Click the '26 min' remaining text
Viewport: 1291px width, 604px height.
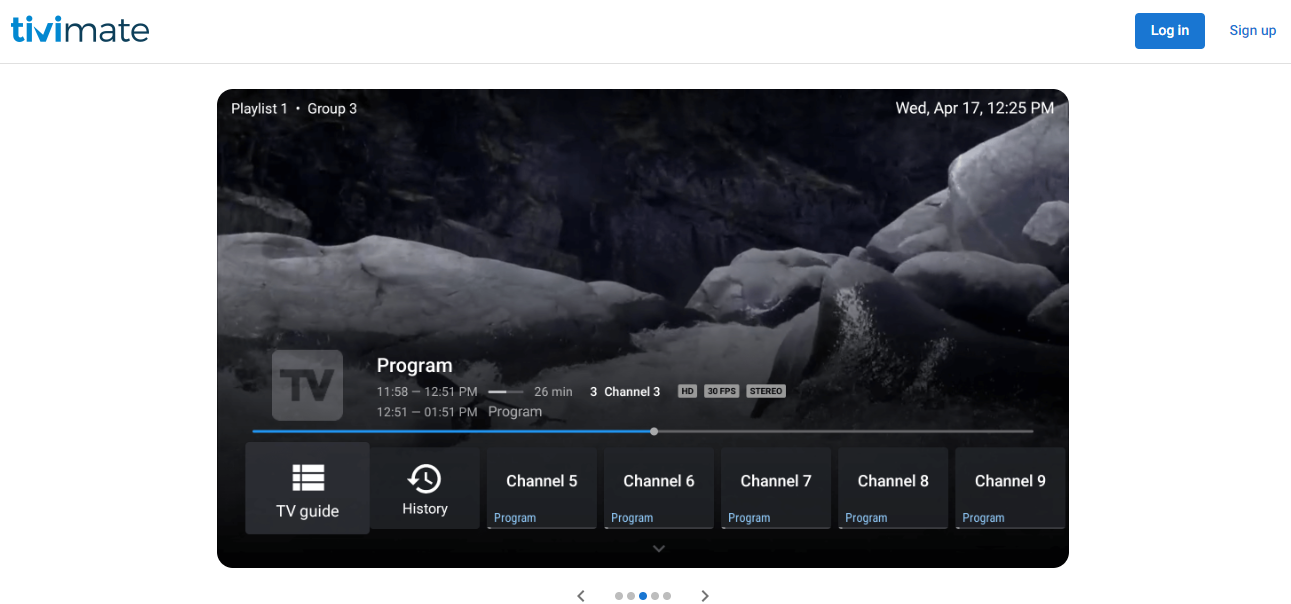click(x=553, y=392)
